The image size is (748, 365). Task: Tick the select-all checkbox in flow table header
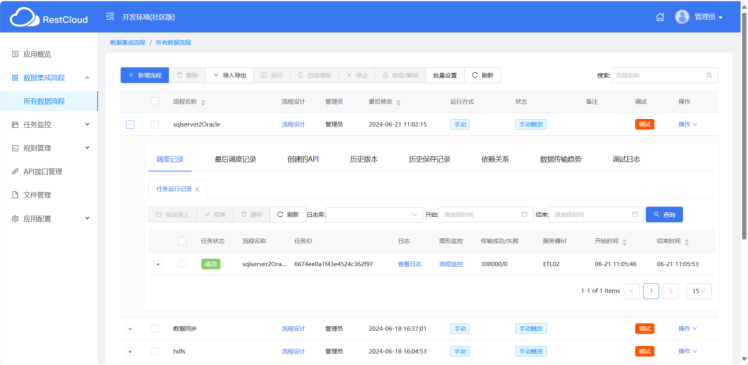click(x=155, y=102)
